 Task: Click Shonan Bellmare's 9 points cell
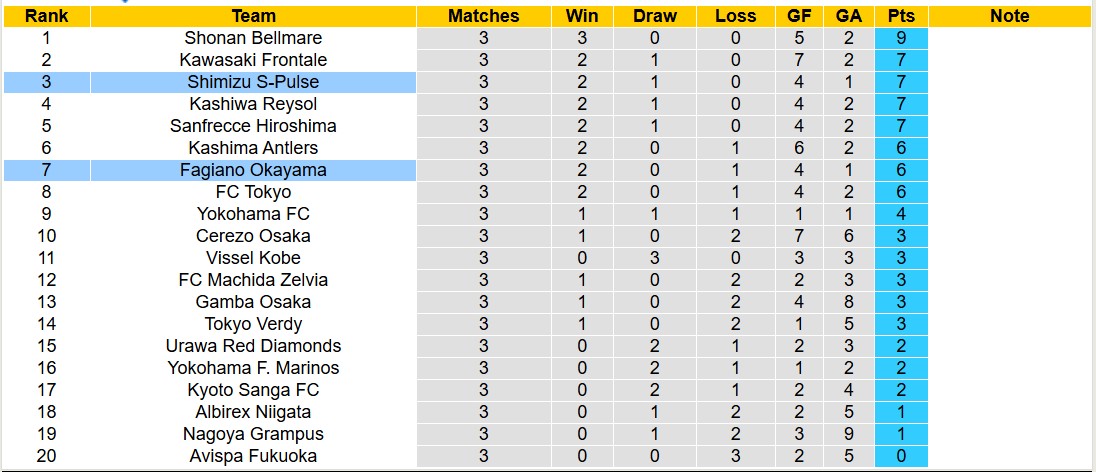901,38
